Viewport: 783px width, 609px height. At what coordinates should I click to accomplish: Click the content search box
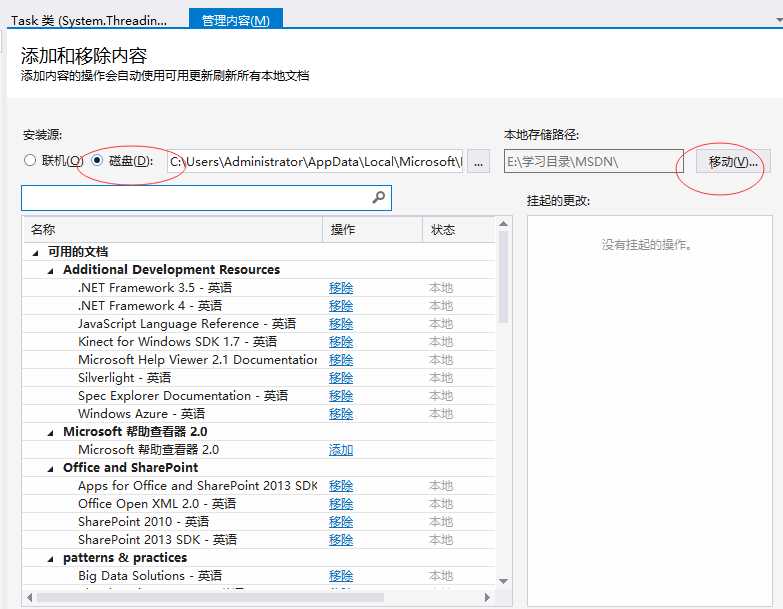(206, 198)
